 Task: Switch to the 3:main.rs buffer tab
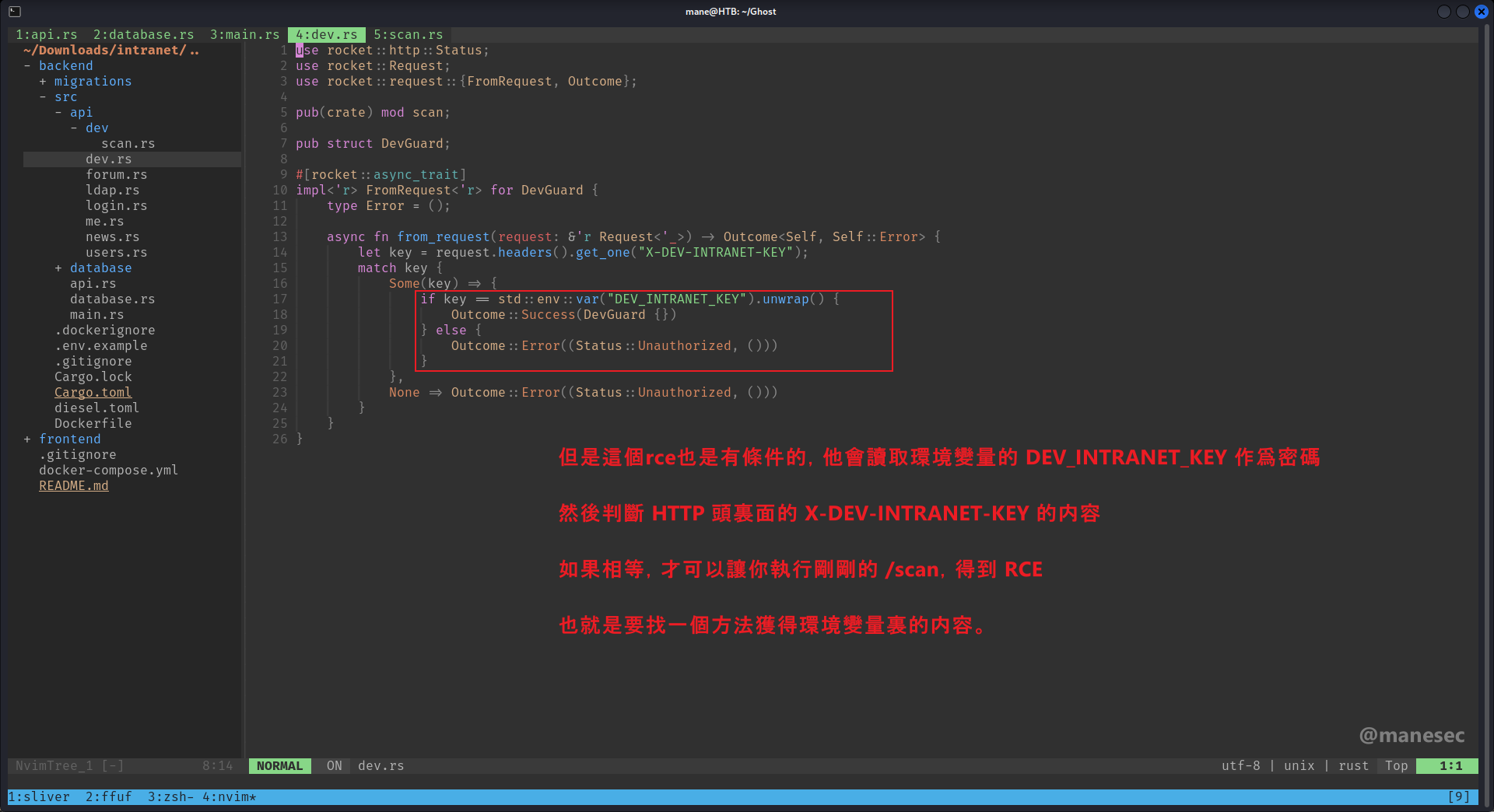click(x=244, y=35)
